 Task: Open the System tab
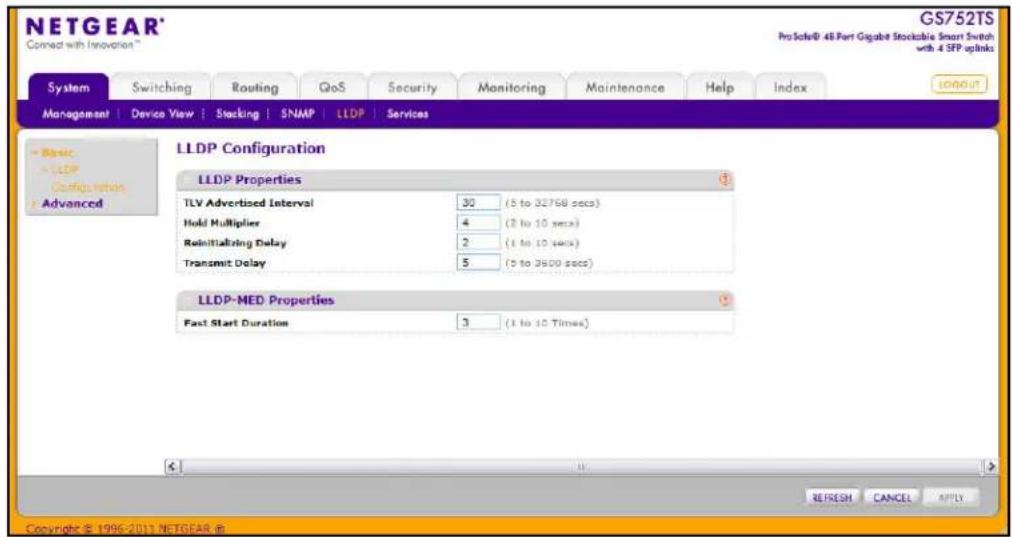pyautogui.click(x=67, y=87)
